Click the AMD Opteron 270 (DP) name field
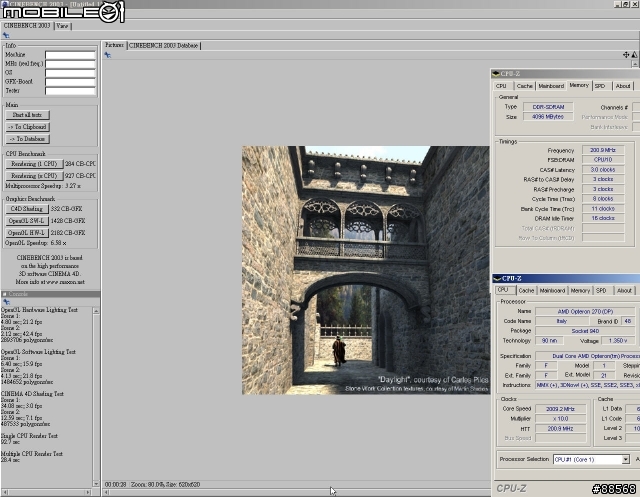This screenshot has width=640, height=497. (585, 311)
